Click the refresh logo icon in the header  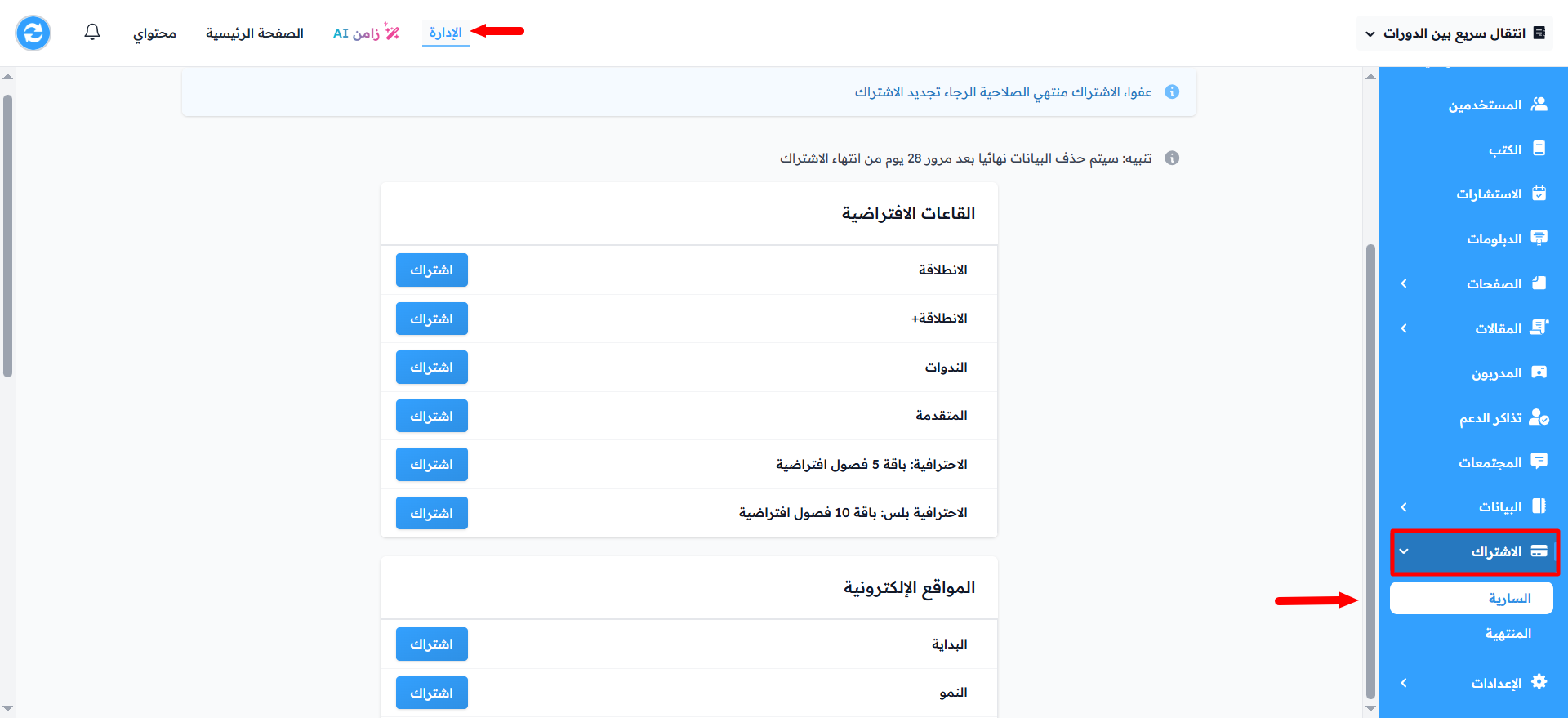[33, 33]
